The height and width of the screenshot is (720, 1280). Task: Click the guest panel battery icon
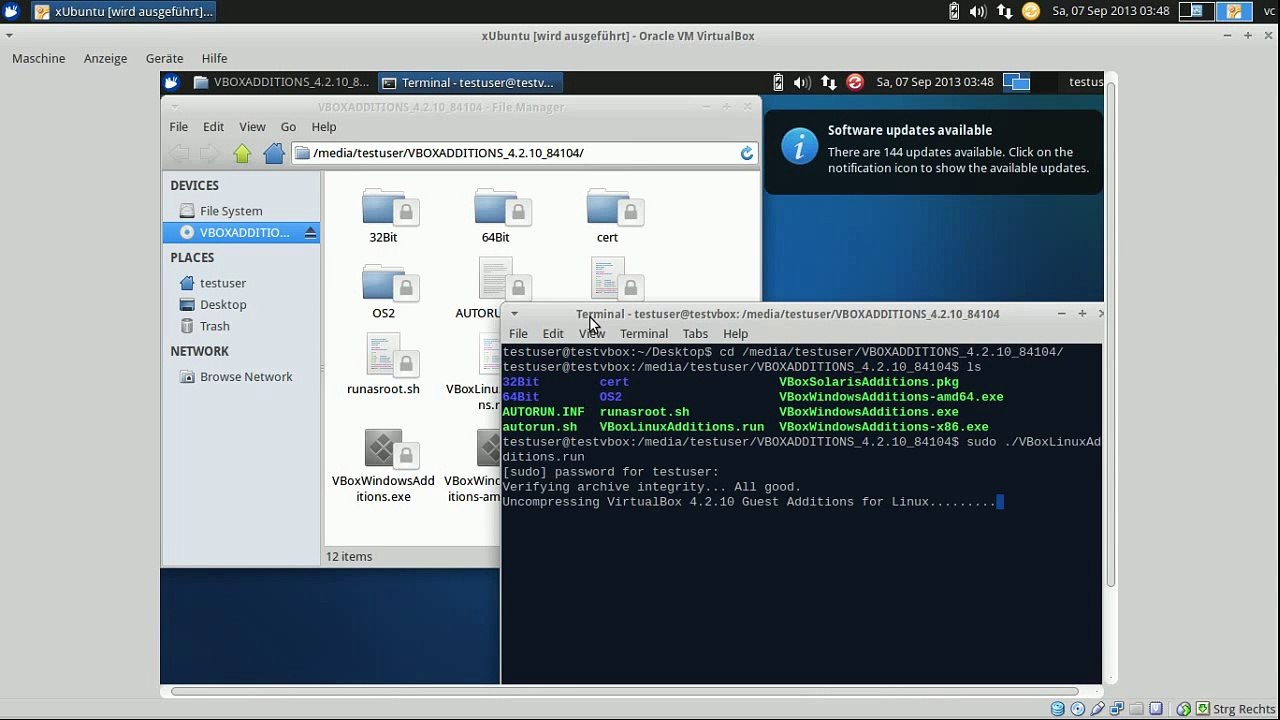pos(778,82)
